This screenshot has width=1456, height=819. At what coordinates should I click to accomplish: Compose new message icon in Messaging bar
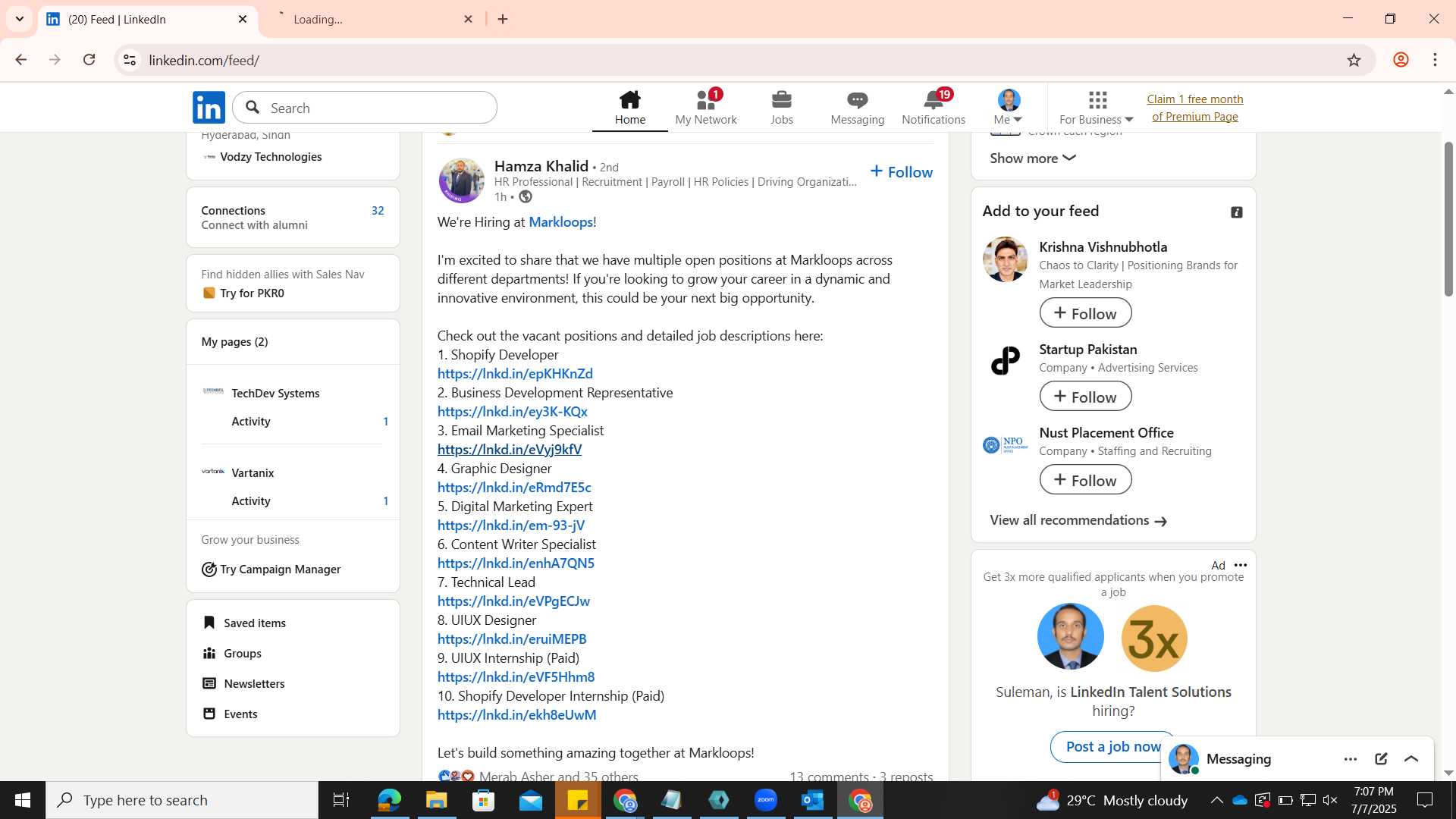pyautogui.click(x=1381, y=759)
